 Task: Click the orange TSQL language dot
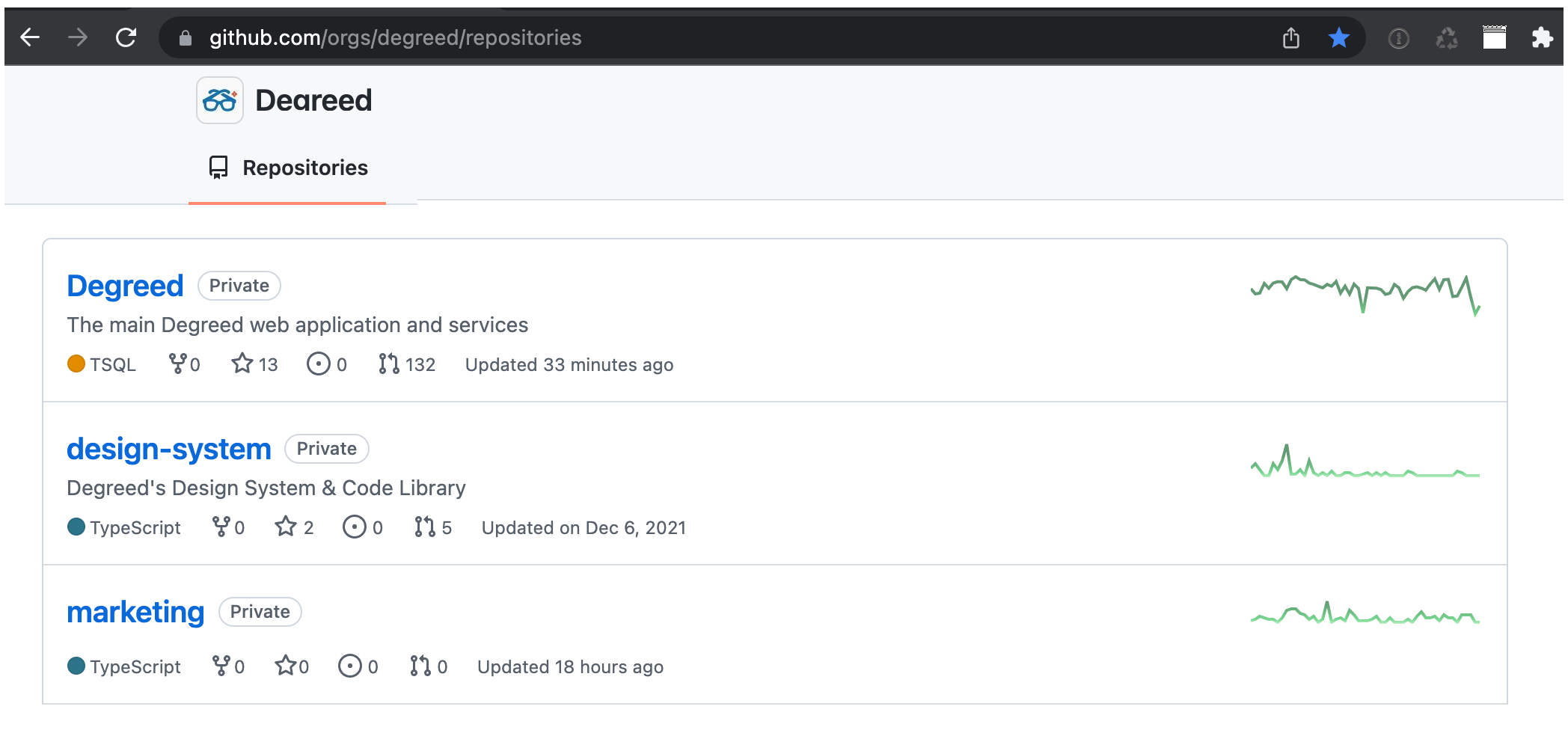[76, 364]
